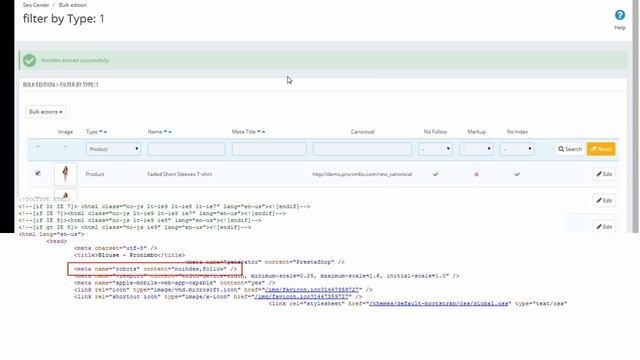Image resolution: width=640 pixels, height=360 pixels.
Task: Open the No Index filter dropdown
Action: point(517,149)
